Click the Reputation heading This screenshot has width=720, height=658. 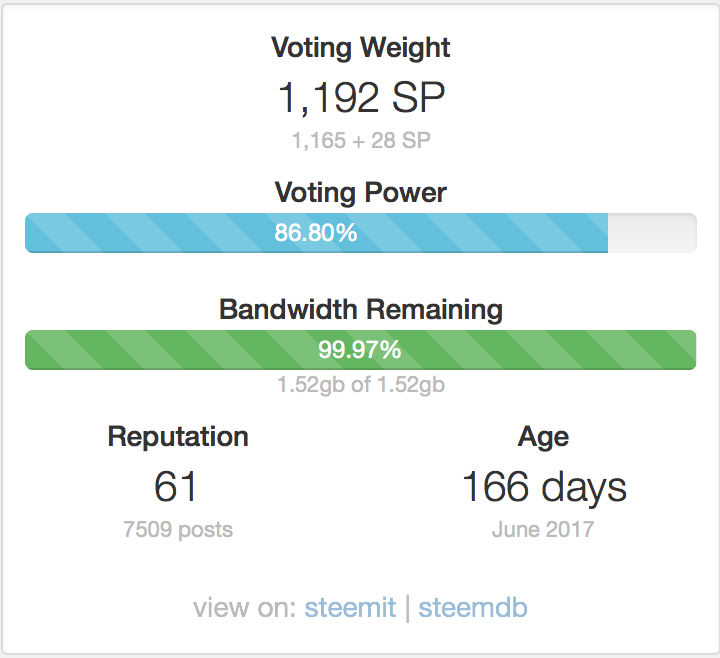point(178,436)
